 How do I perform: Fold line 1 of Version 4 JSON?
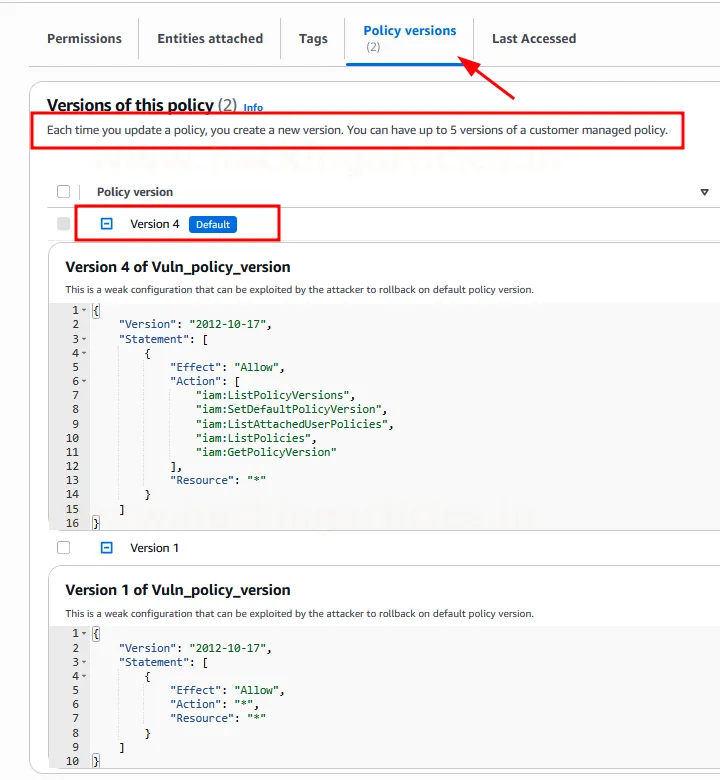[x=84, y=310]
